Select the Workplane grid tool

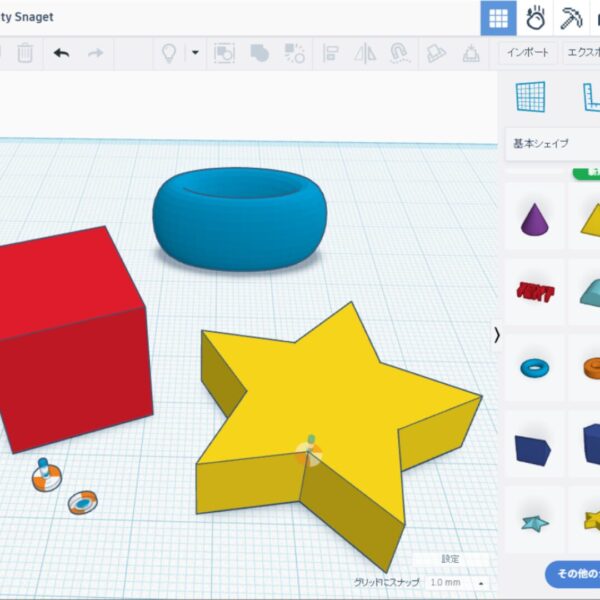point(530,96)
